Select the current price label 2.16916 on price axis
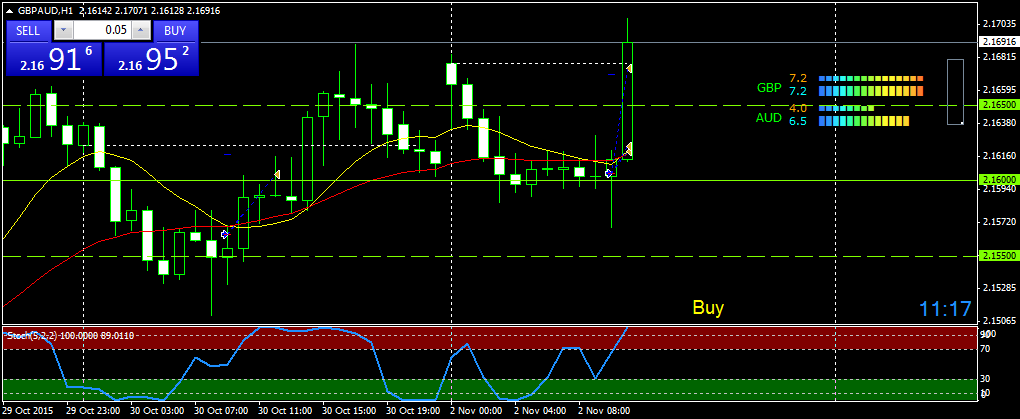Screen dimensions: 1020x419 (x=1000, y=41)
